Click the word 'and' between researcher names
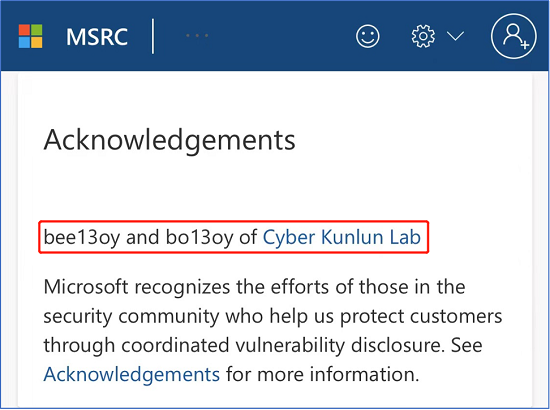Viewport: 550px width, 410px height. tap(143, 237)
